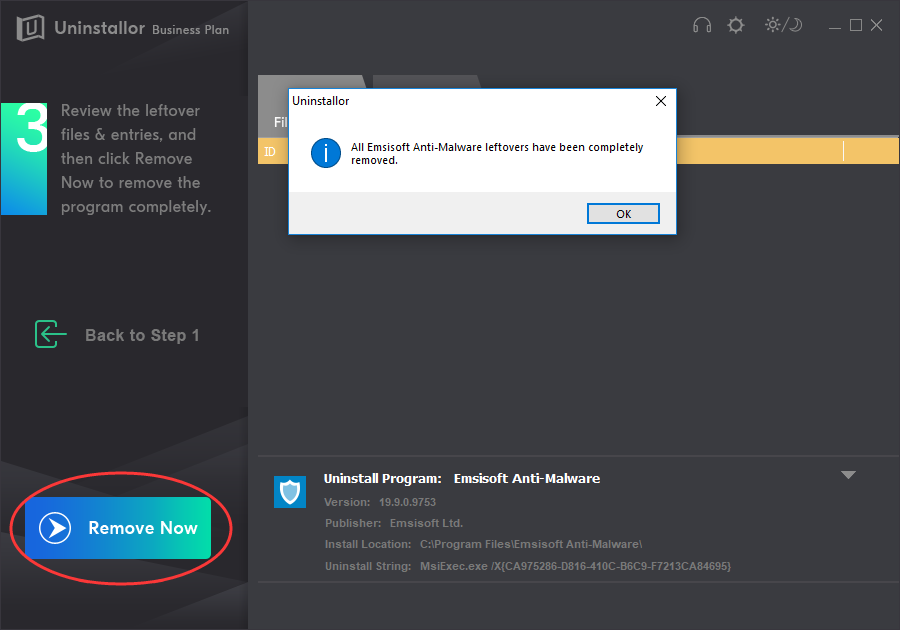Click the publisher text Emsisoft Ltd.
This screenshot has height=630, width=900.
click(x=426, y=523)
